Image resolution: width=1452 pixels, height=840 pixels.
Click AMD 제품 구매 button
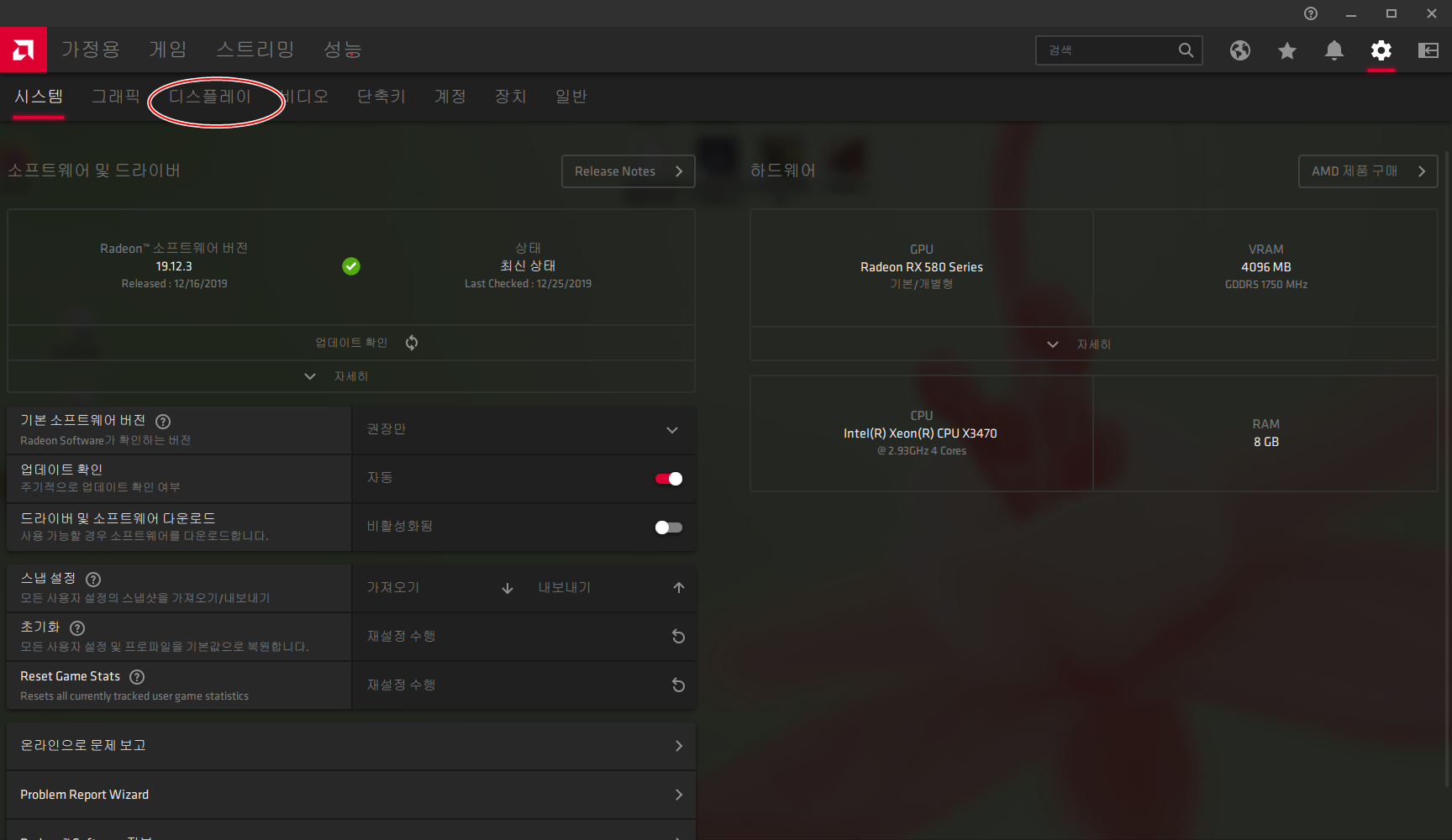(x=1368, y=171)
